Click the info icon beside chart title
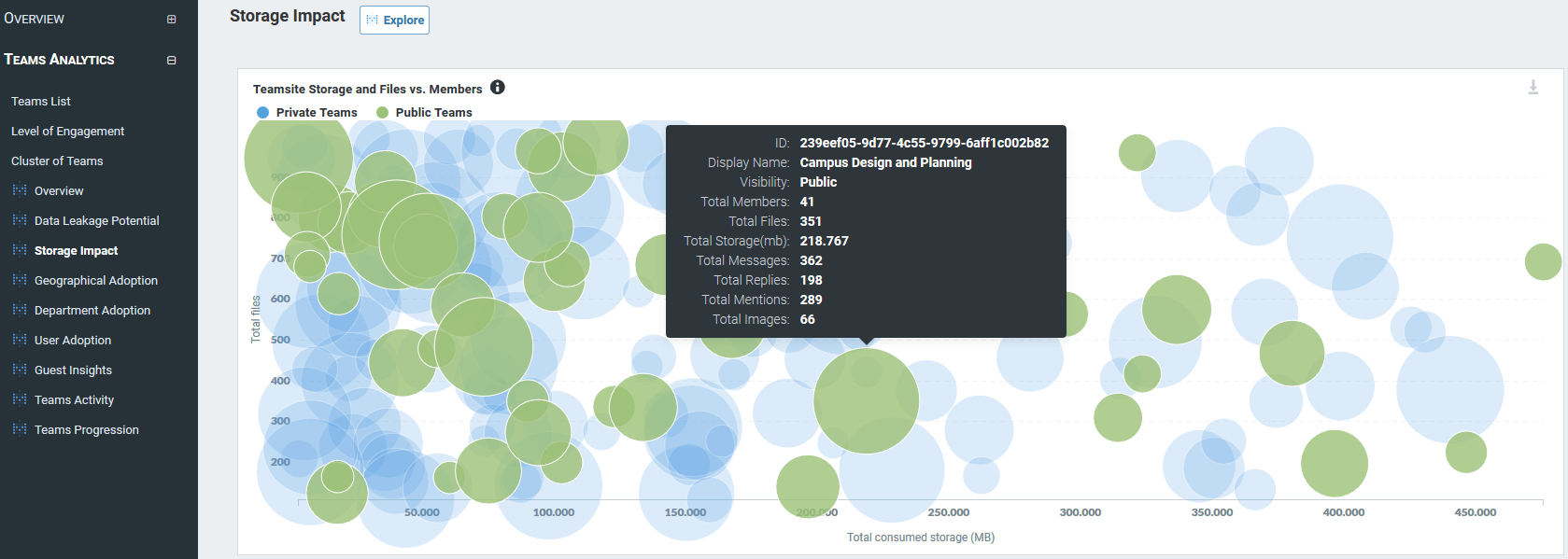1568x559 pixels. [498, 88]
